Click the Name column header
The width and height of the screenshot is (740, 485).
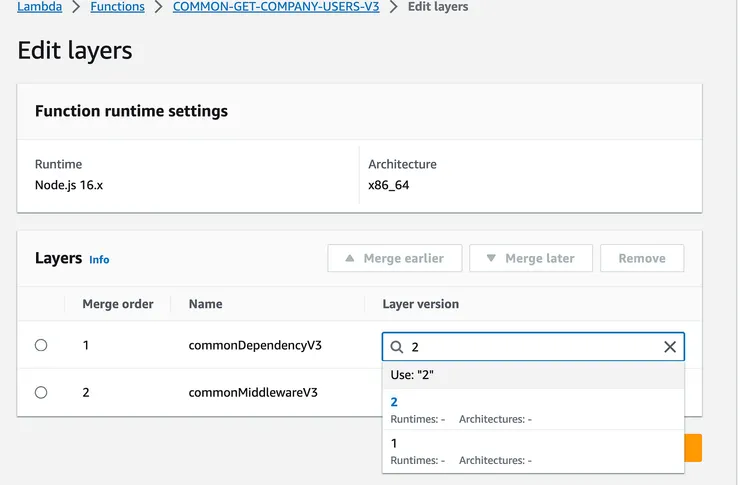click(205, 303)
